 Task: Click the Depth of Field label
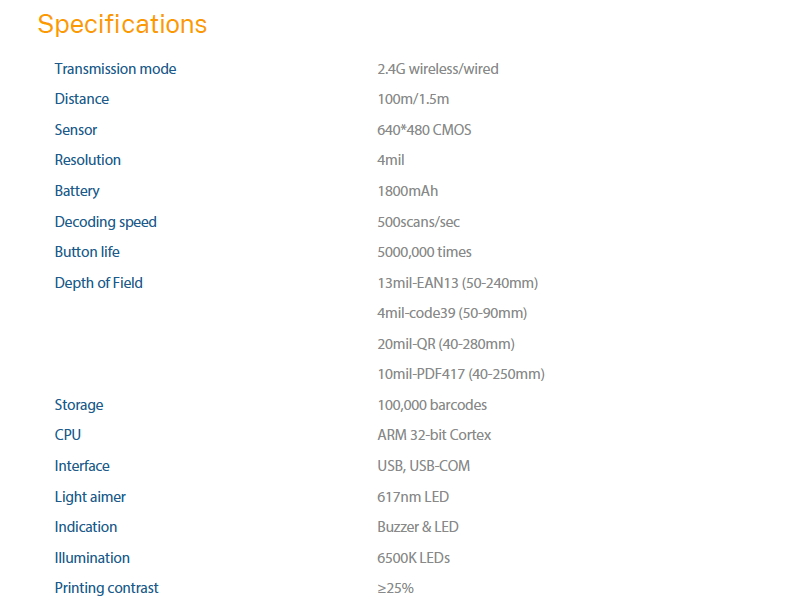pyautogui.click(x=99, y=283)
